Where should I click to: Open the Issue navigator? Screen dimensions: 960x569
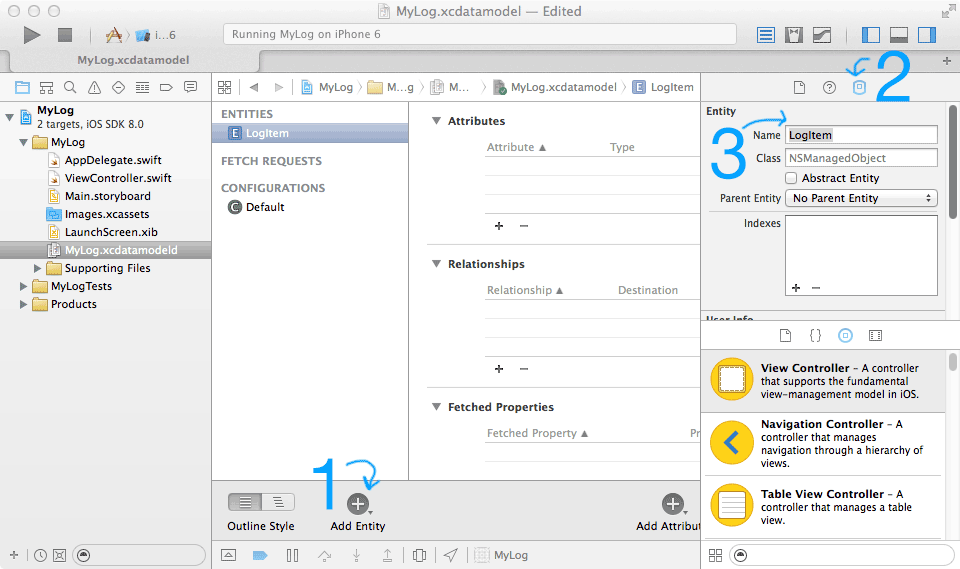pyautogui.click(x=94, y=88)
